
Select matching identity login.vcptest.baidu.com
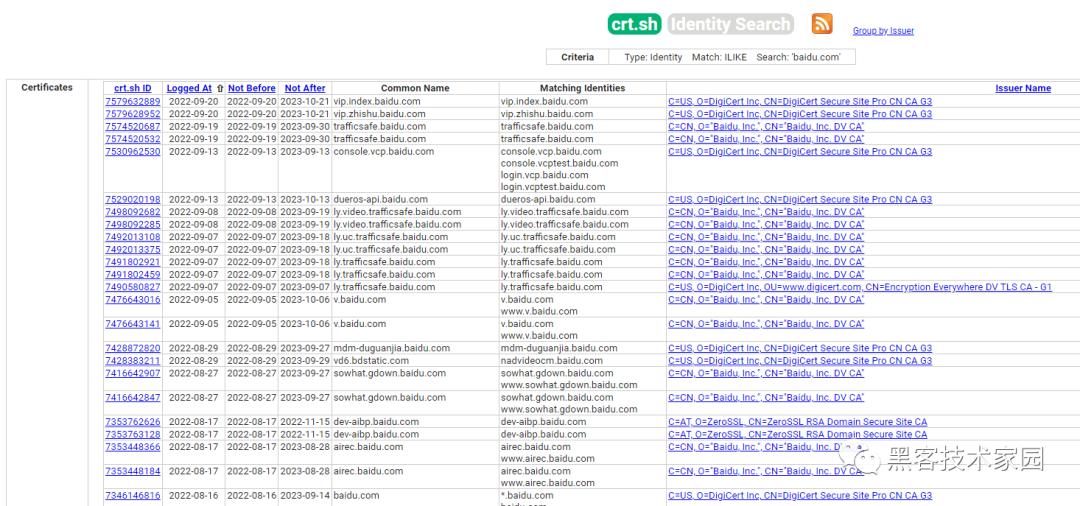point(553,187)
